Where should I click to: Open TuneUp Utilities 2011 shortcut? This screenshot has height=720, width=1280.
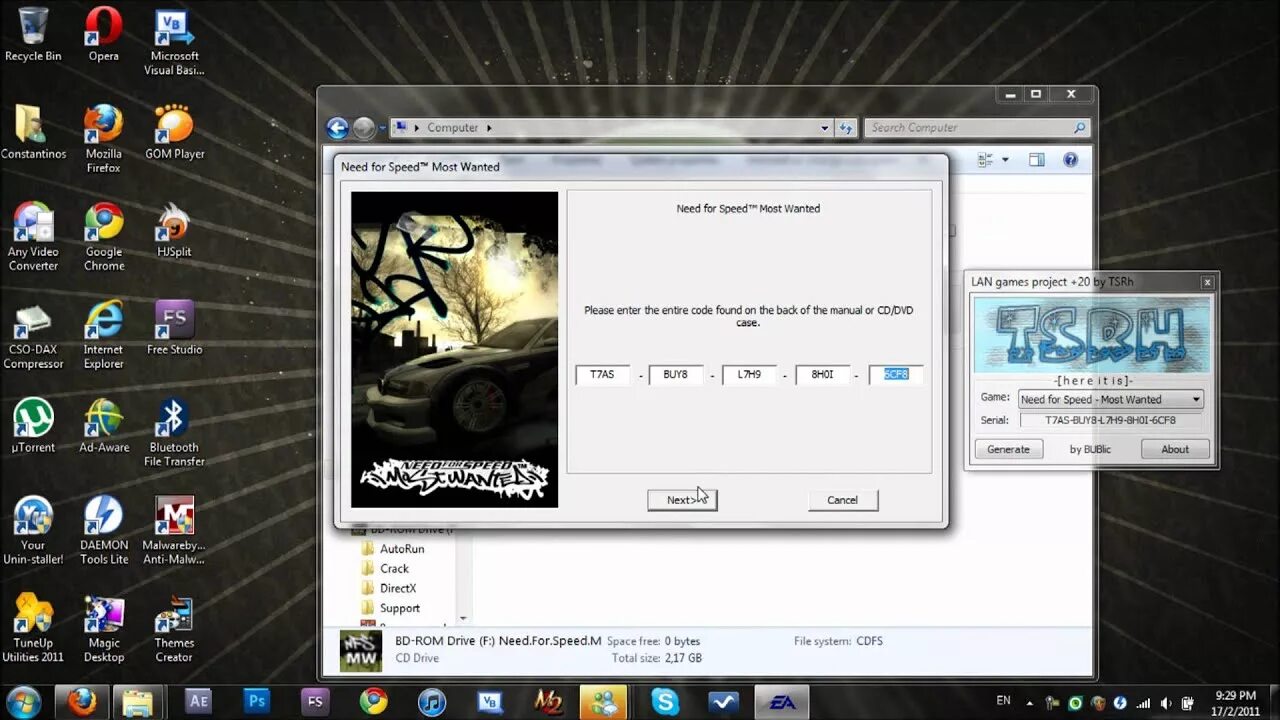point(33,629)
